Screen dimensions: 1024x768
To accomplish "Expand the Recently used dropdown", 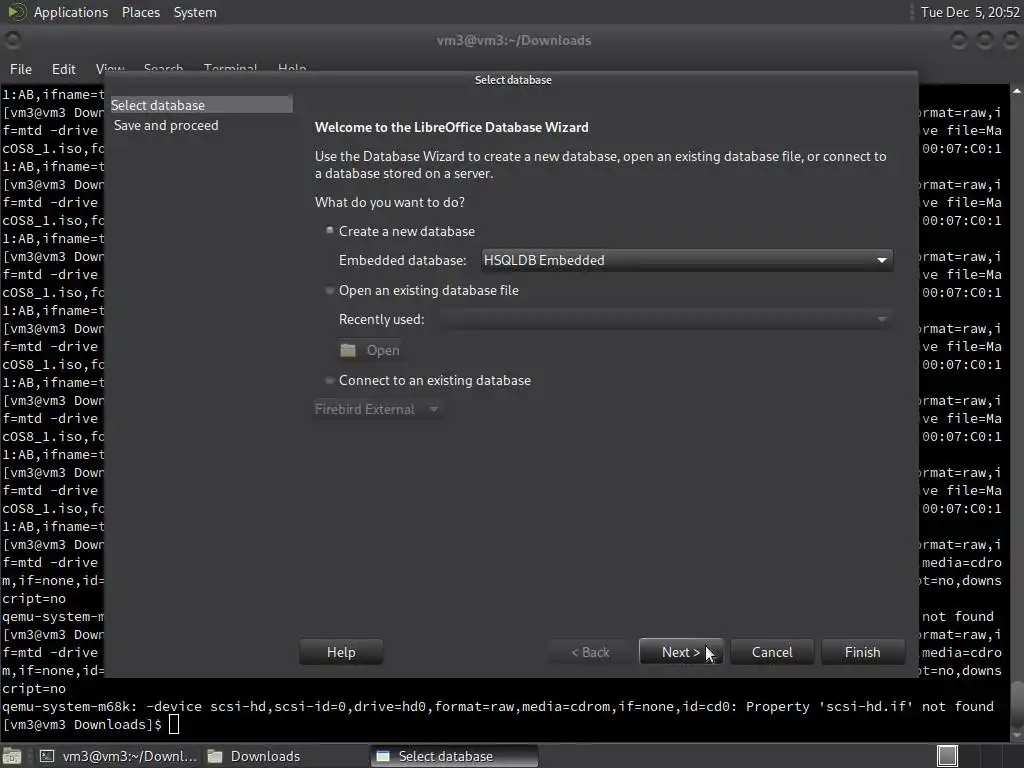I will (x=665, y=319).
